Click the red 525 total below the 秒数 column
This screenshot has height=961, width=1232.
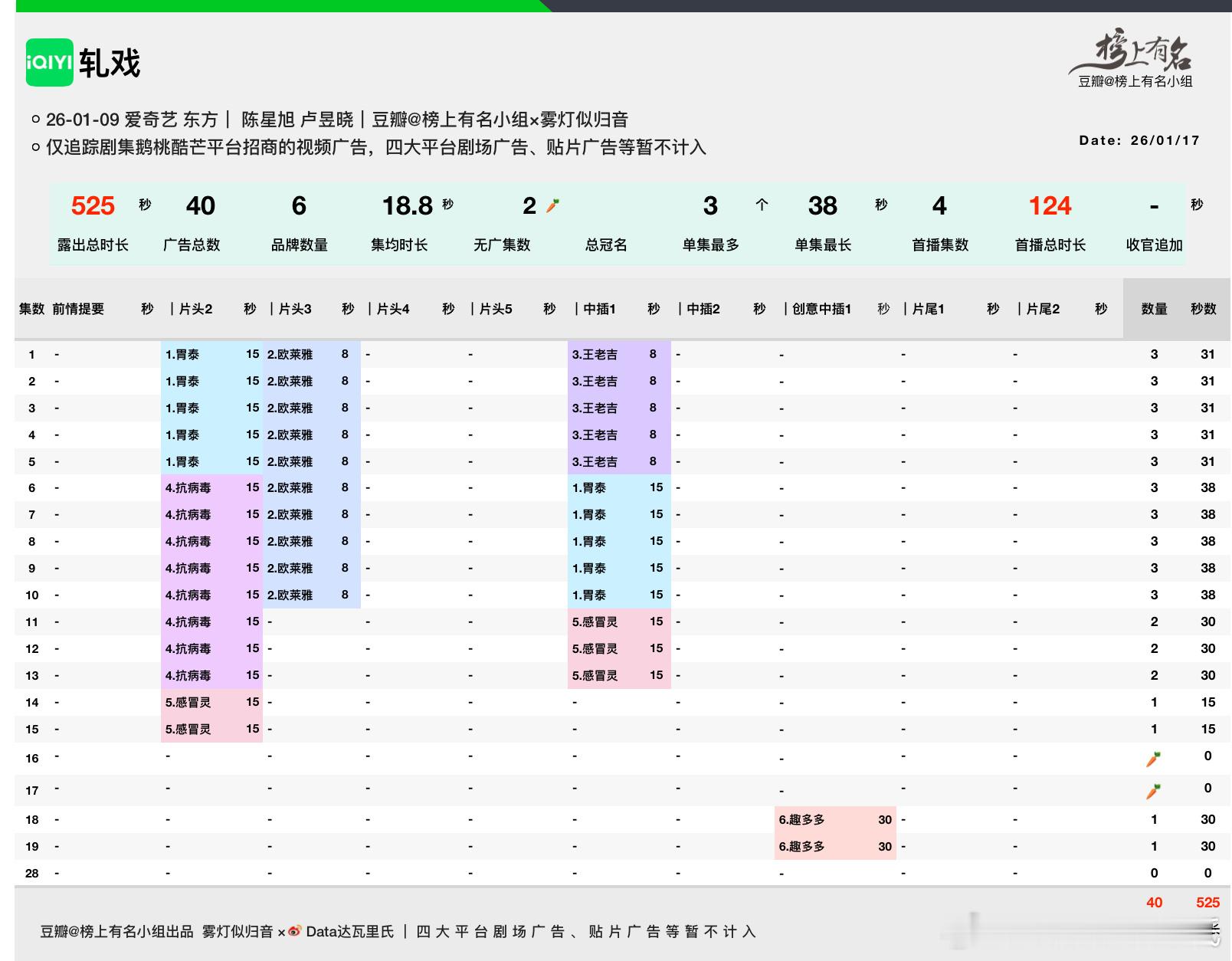tap(1207, 902)
